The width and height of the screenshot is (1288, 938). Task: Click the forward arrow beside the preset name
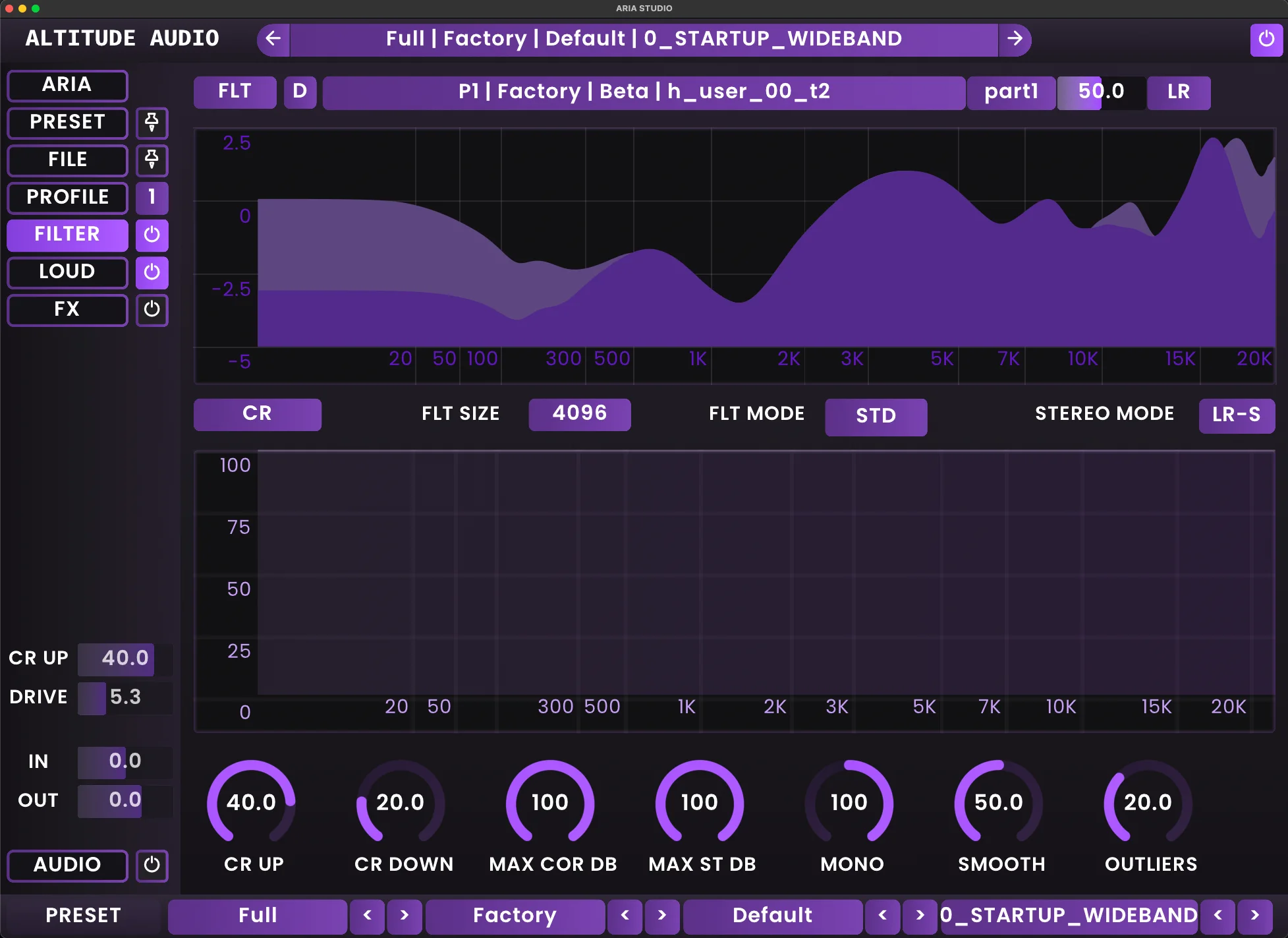click(x=1015, y=39)
